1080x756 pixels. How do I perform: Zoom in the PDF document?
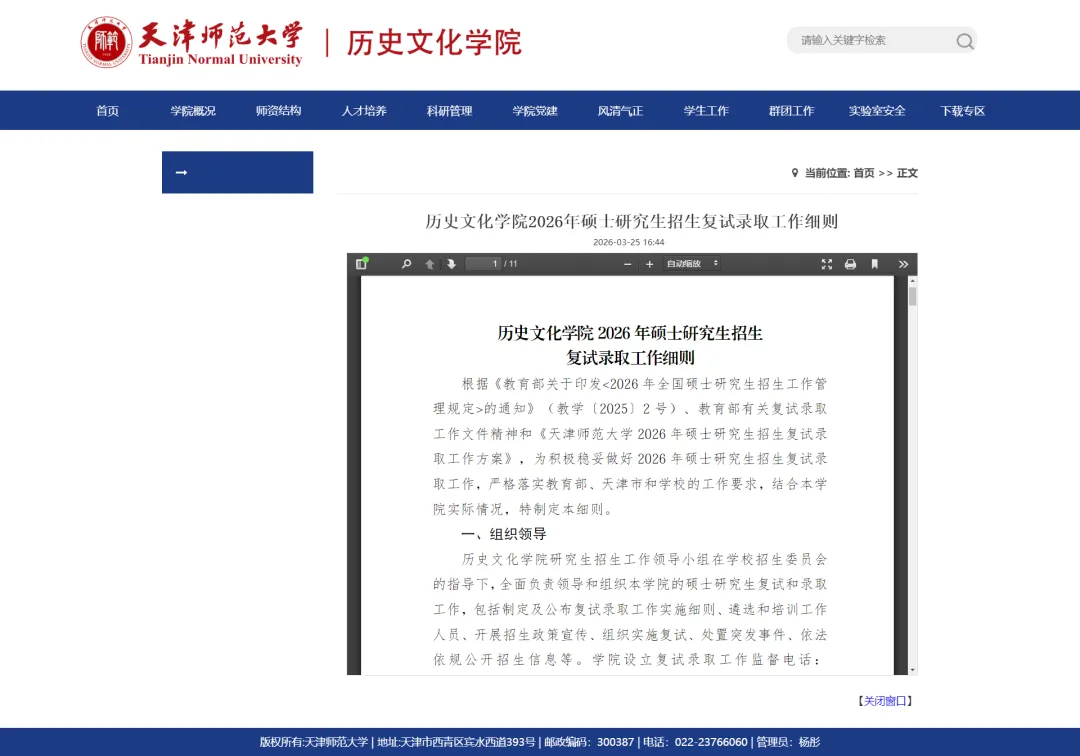tap(649, 264)
